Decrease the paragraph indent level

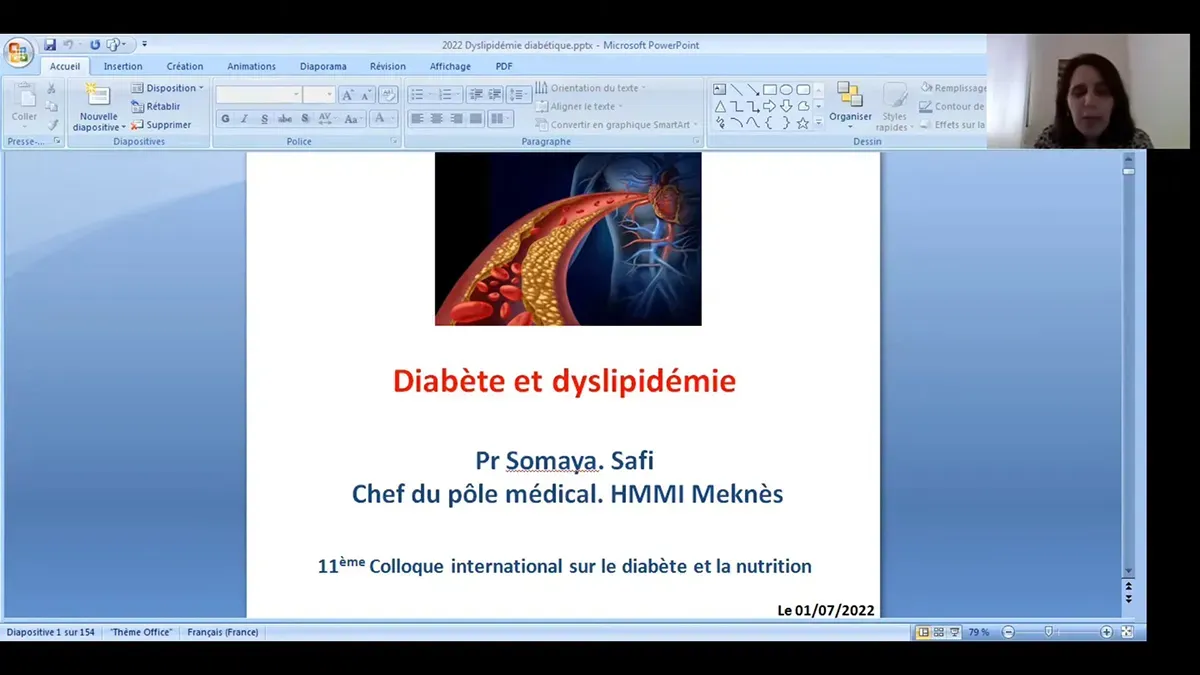[475, 95]
